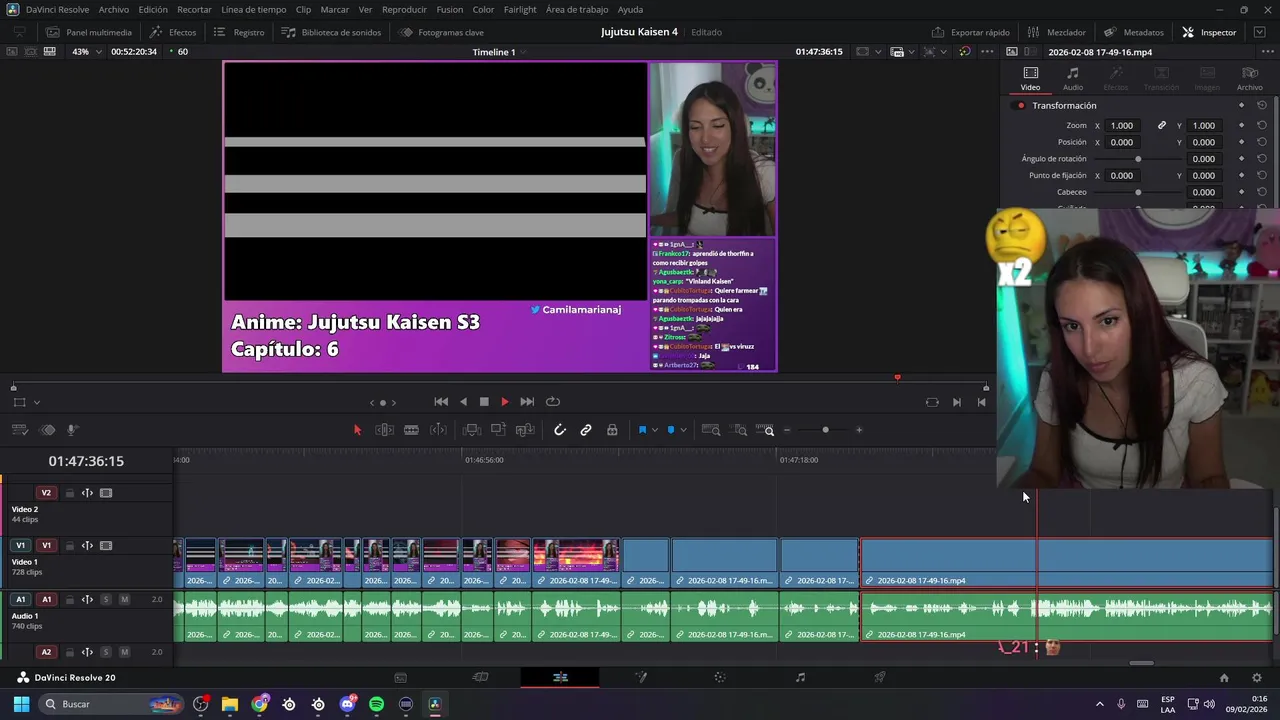Toggle the Panel multimedia button
1280x720 pixels.
88,32
